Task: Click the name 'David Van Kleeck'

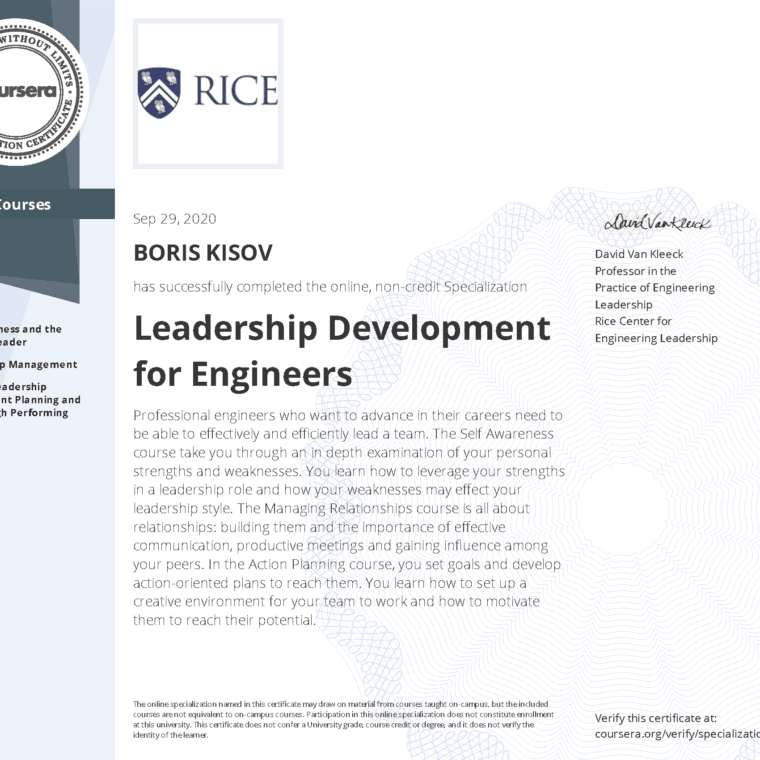Action: coord(639,254)
